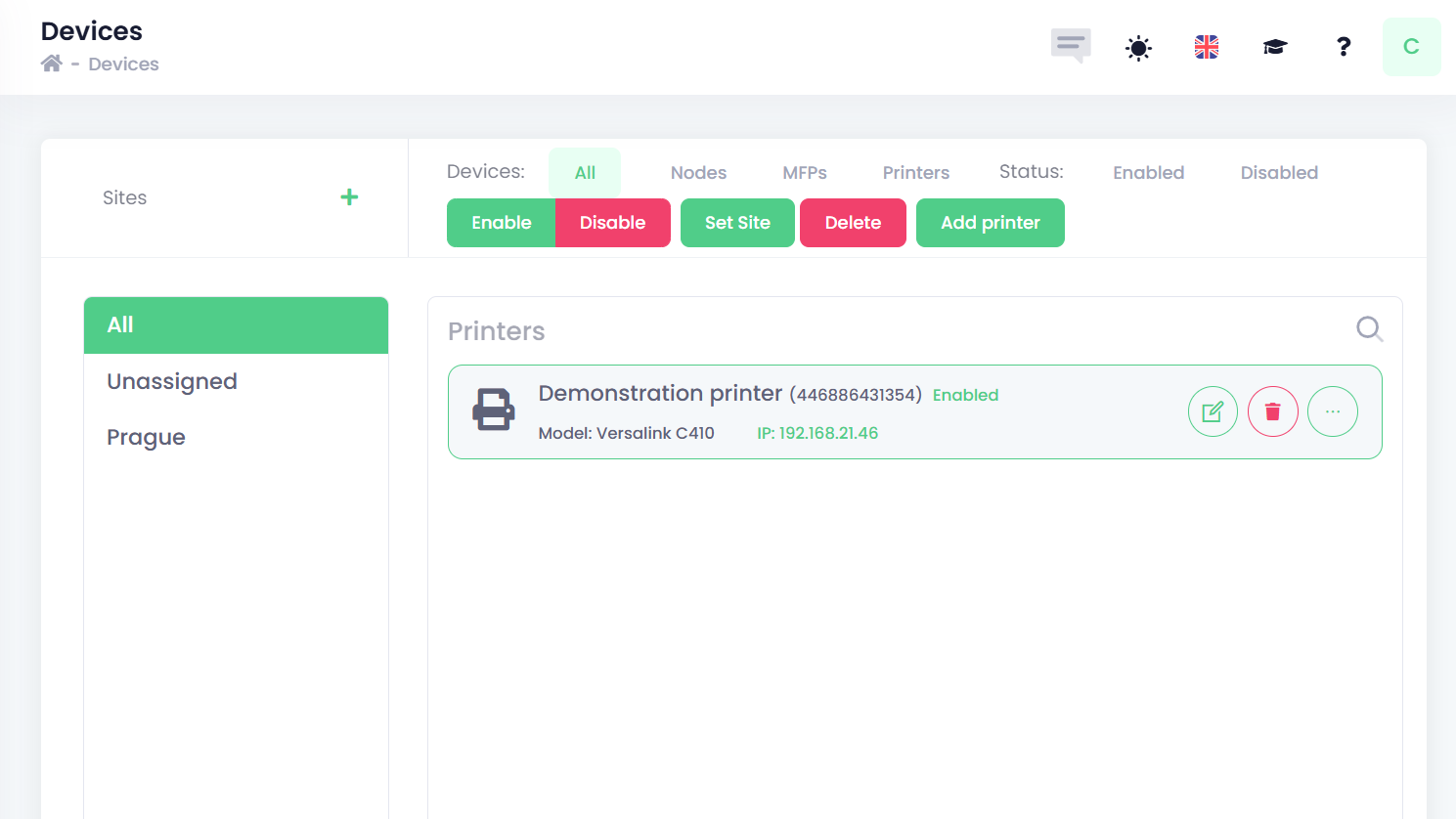
Task: Search printers with magnifier icon
Action: point(1369,329)
